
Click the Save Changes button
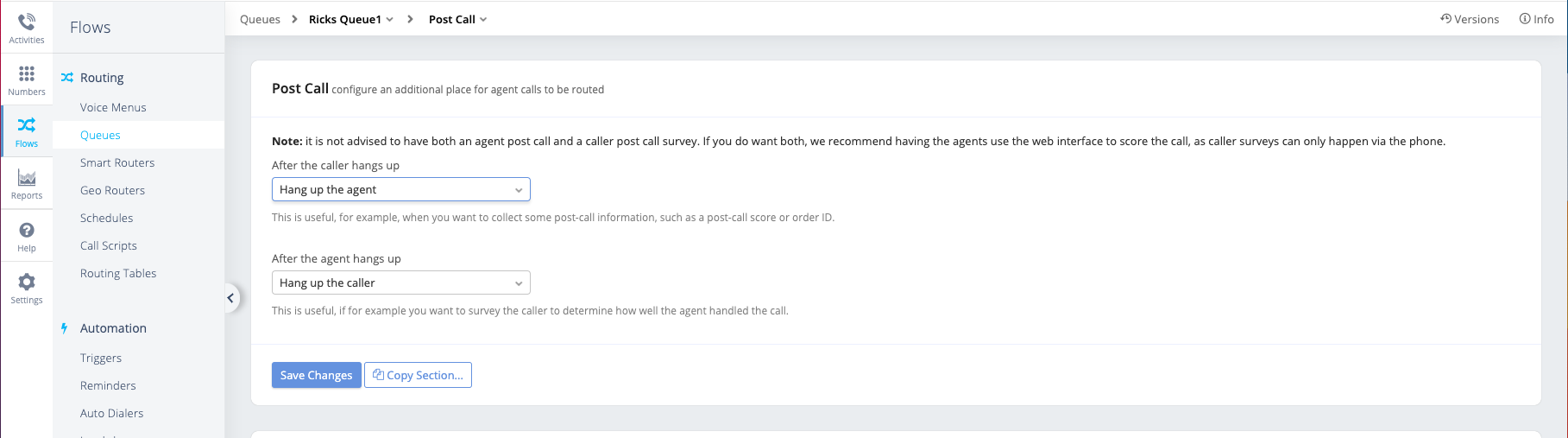316,375
